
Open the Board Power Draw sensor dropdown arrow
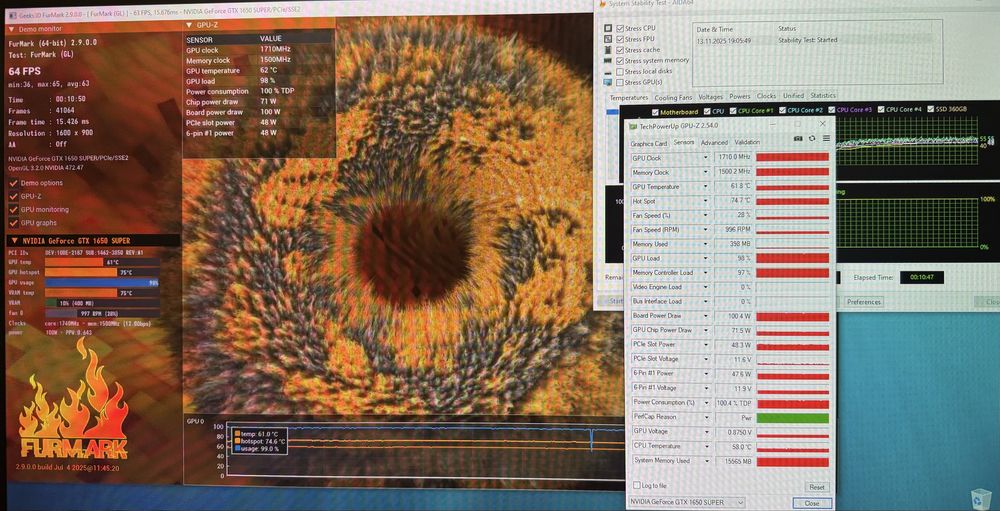coord(706,316)
